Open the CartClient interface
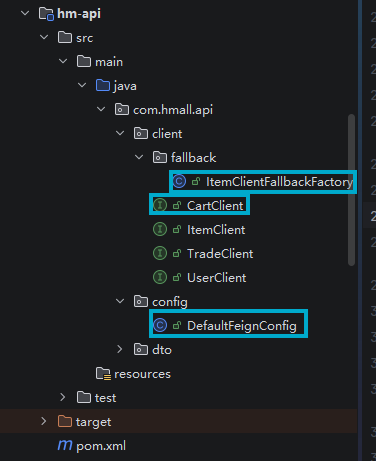This screenshot has height=461, width=376. click(215, 206)
